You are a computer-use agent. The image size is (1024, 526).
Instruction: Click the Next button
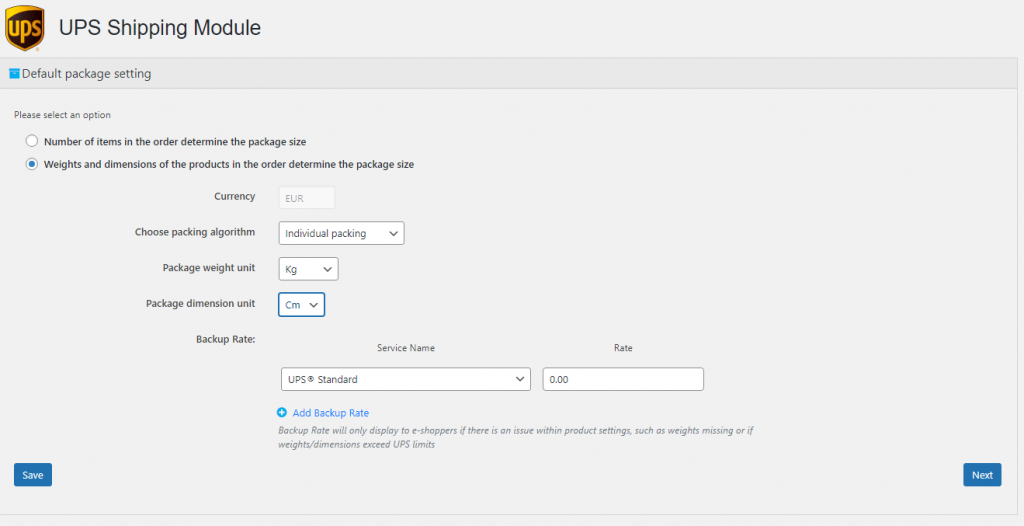(982, 475)
